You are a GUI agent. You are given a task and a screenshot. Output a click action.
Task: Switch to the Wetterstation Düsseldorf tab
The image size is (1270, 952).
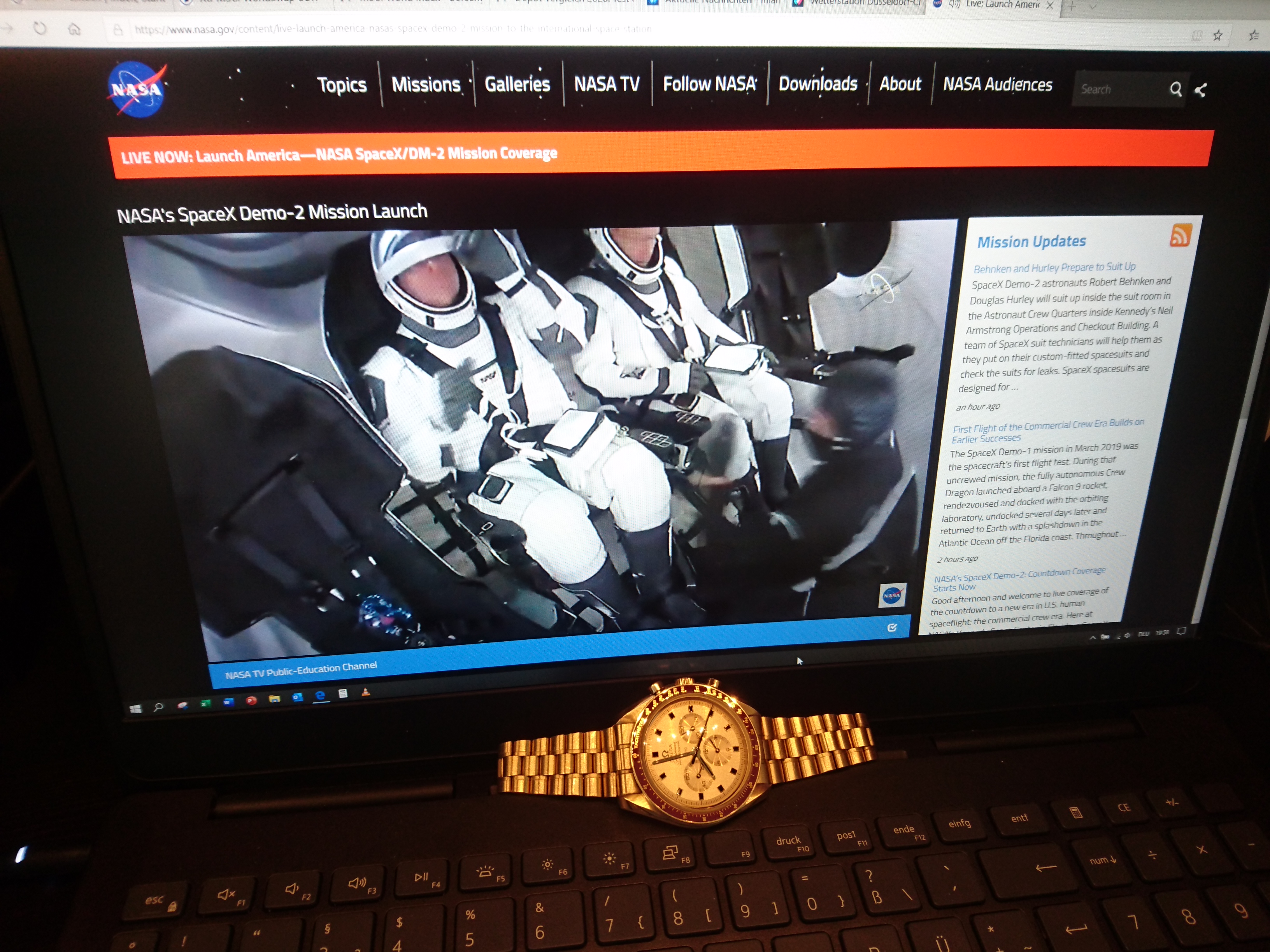pos(864,3)
